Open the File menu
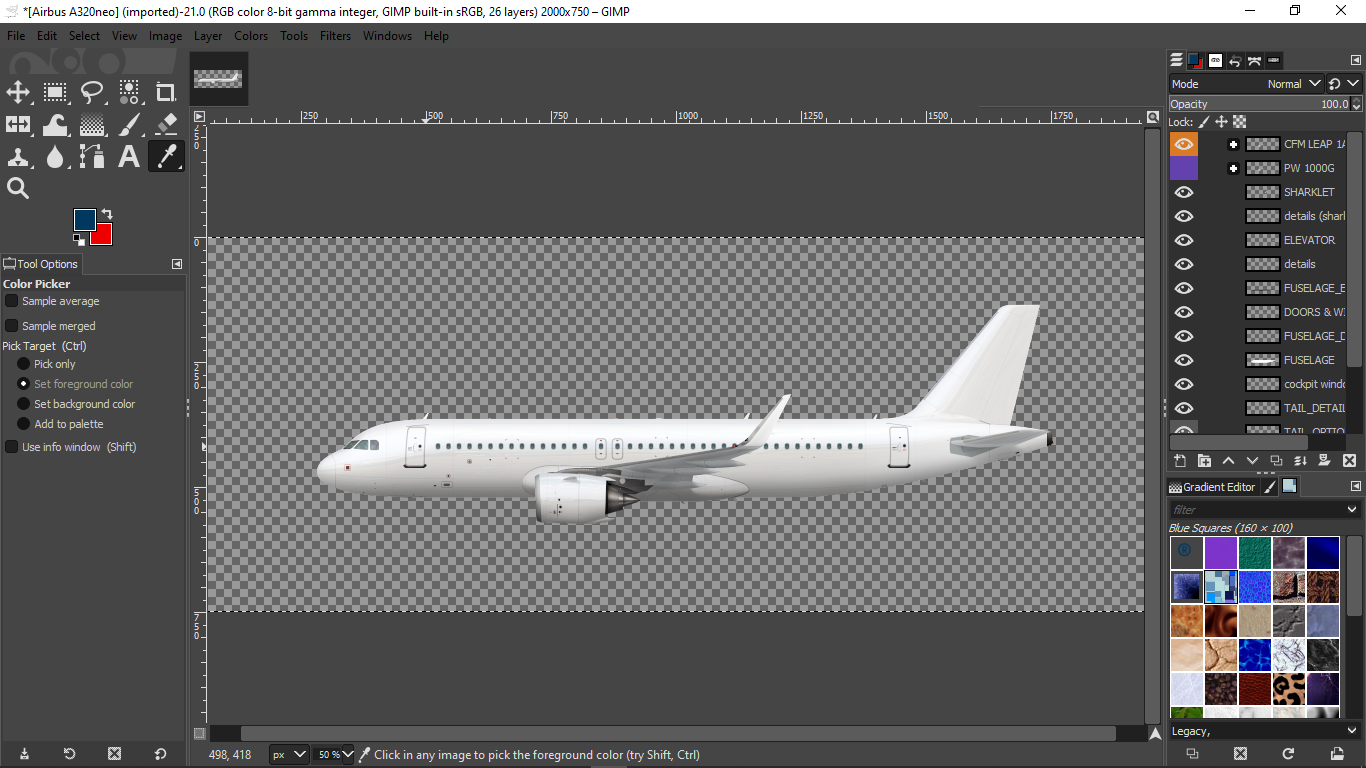Image resolution: width=1366 pixels, height=768 pixels. coord(16,36)
